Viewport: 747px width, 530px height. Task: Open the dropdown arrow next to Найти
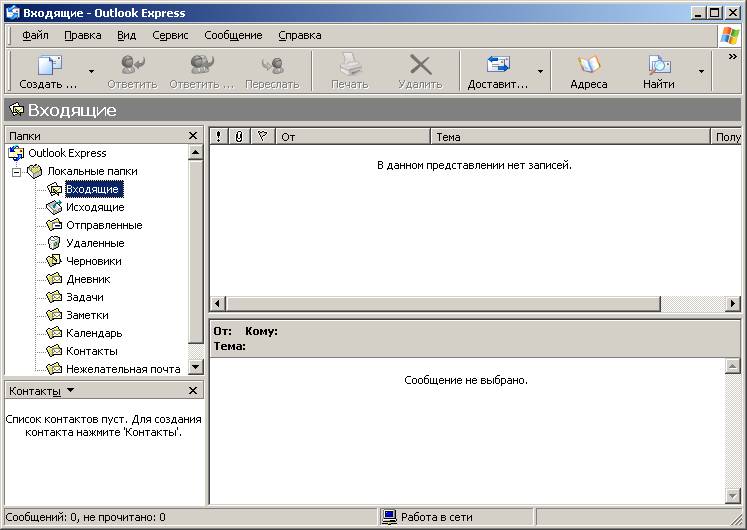[701, 71]
